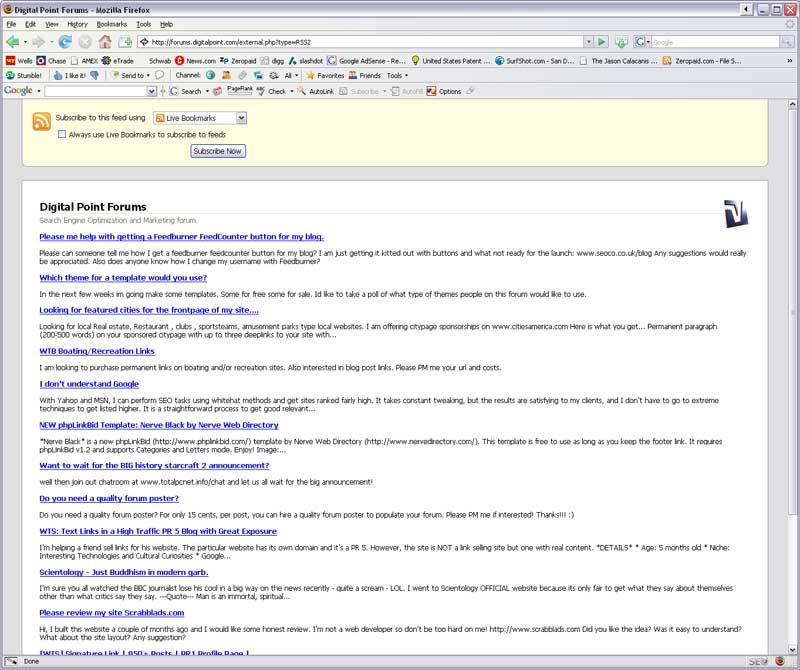Open the Help menu
This screenshot has width=800, height=670.
coord(166,24)
